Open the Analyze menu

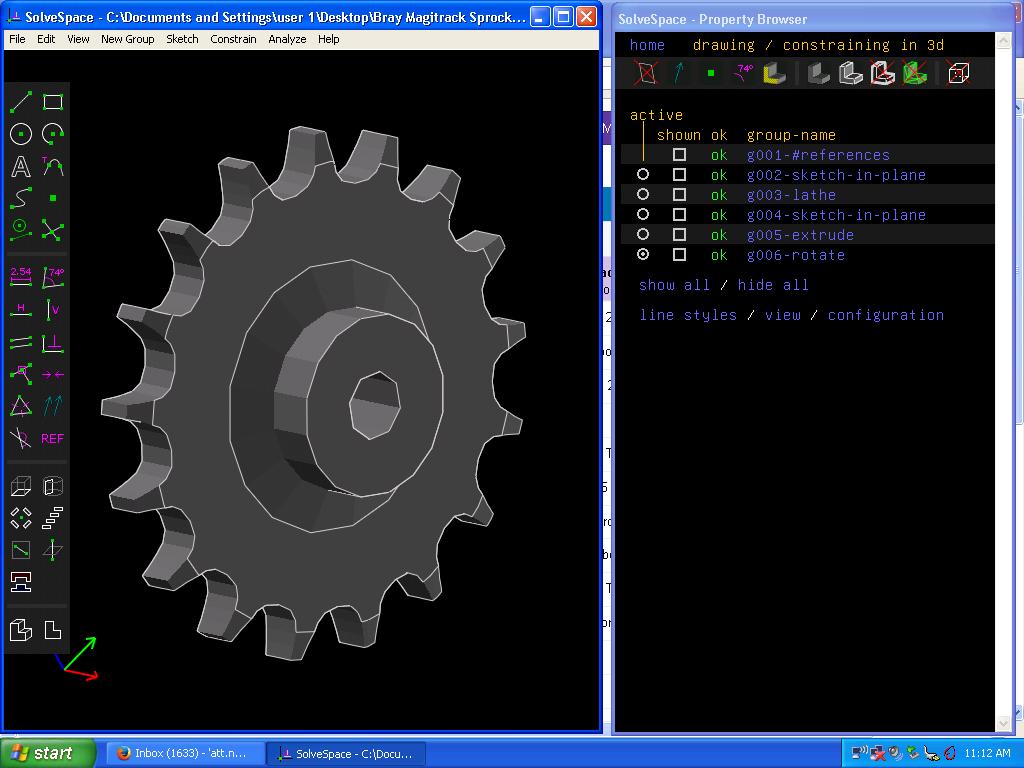(287, 39)
